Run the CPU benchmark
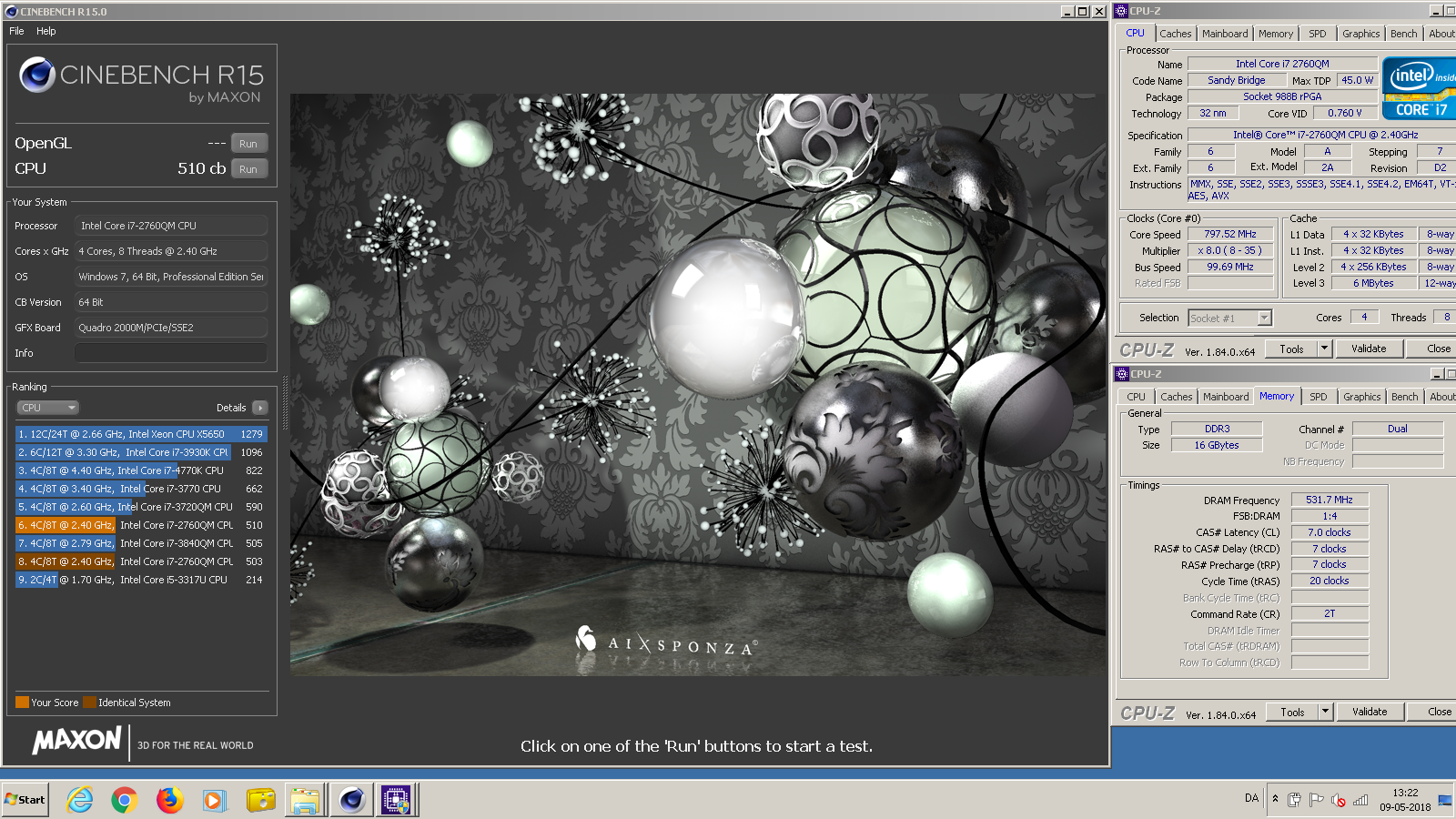This screenshot has height=819, width=1456. [248, 169]
